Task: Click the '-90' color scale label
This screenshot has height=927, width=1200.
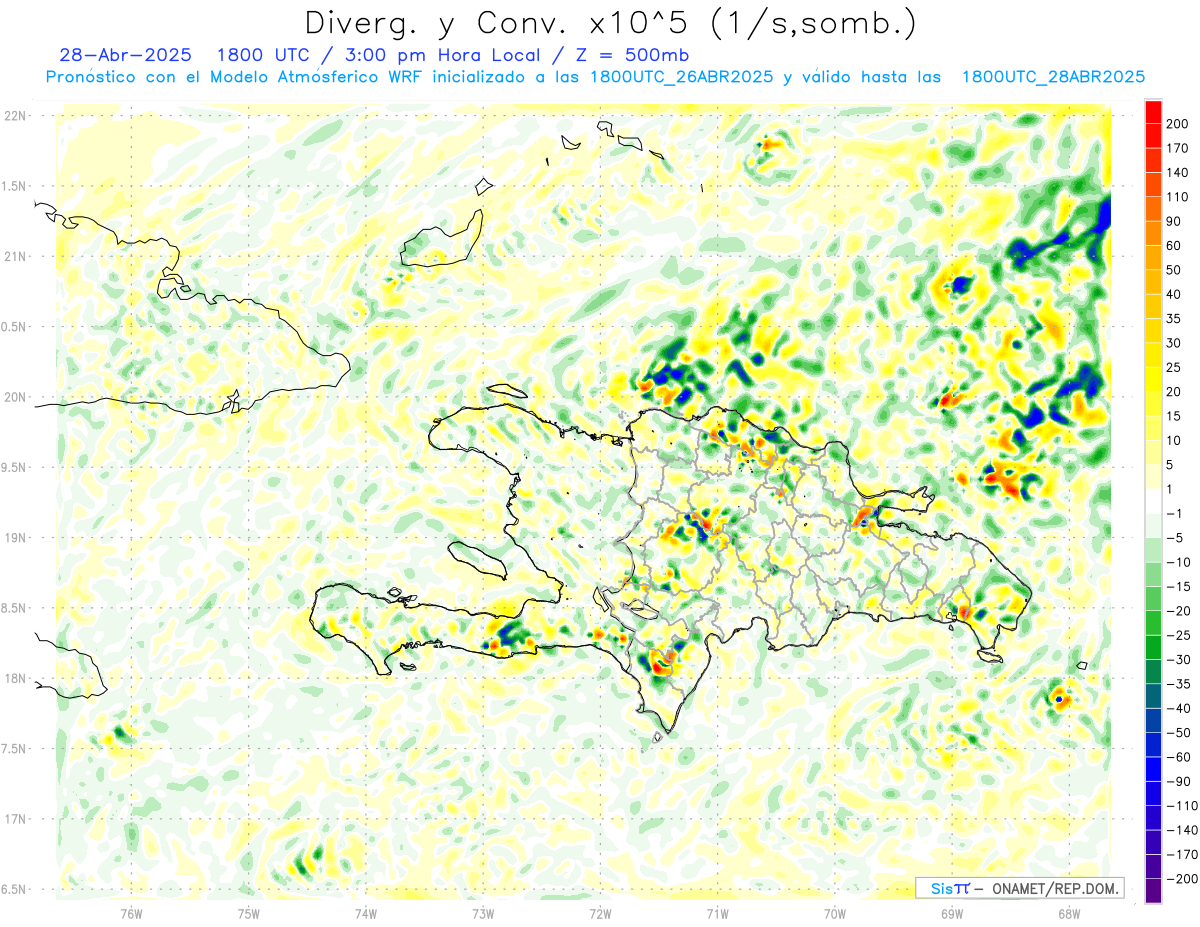Action: click(1177, 781)
